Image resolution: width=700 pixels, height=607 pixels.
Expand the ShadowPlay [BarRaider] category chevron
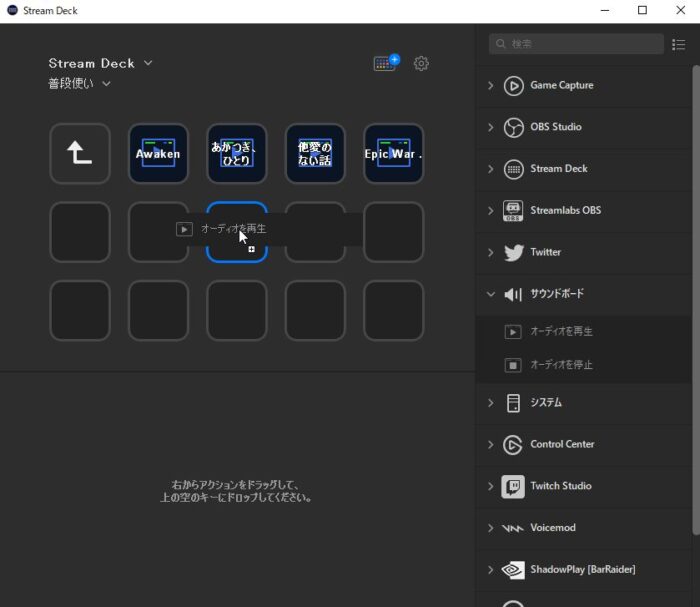tap(491, 570)
